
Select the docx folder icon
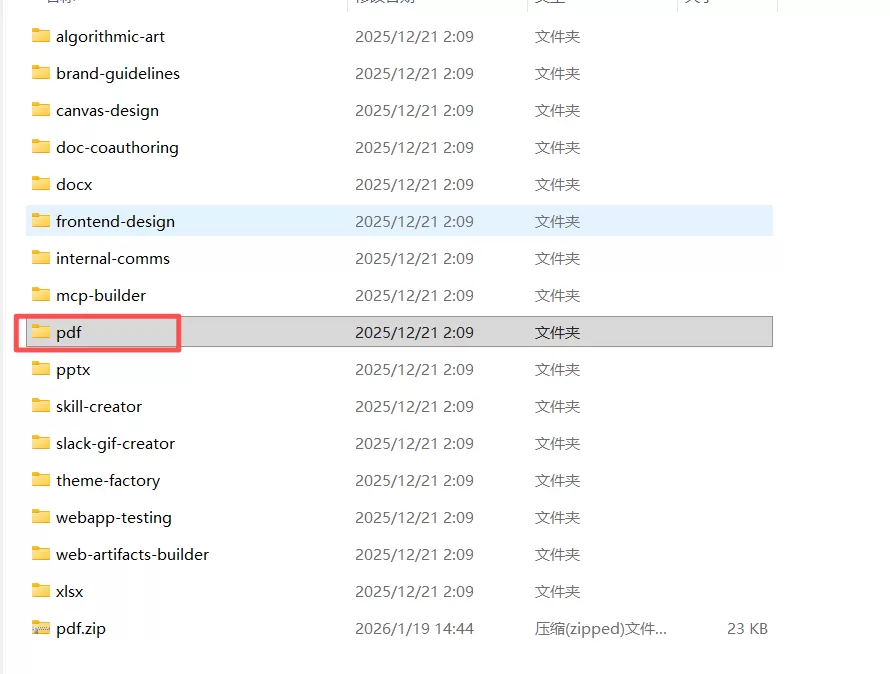[40, 183]
